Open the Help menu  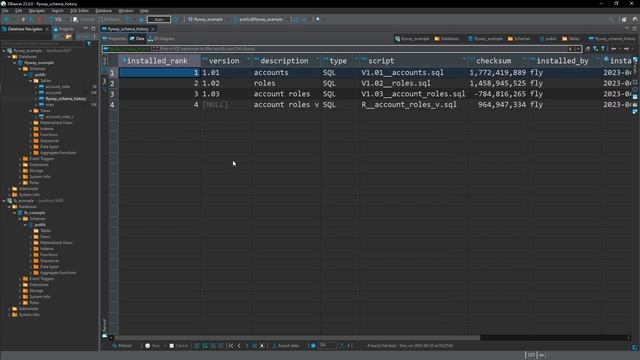click(x=144, y=11)
